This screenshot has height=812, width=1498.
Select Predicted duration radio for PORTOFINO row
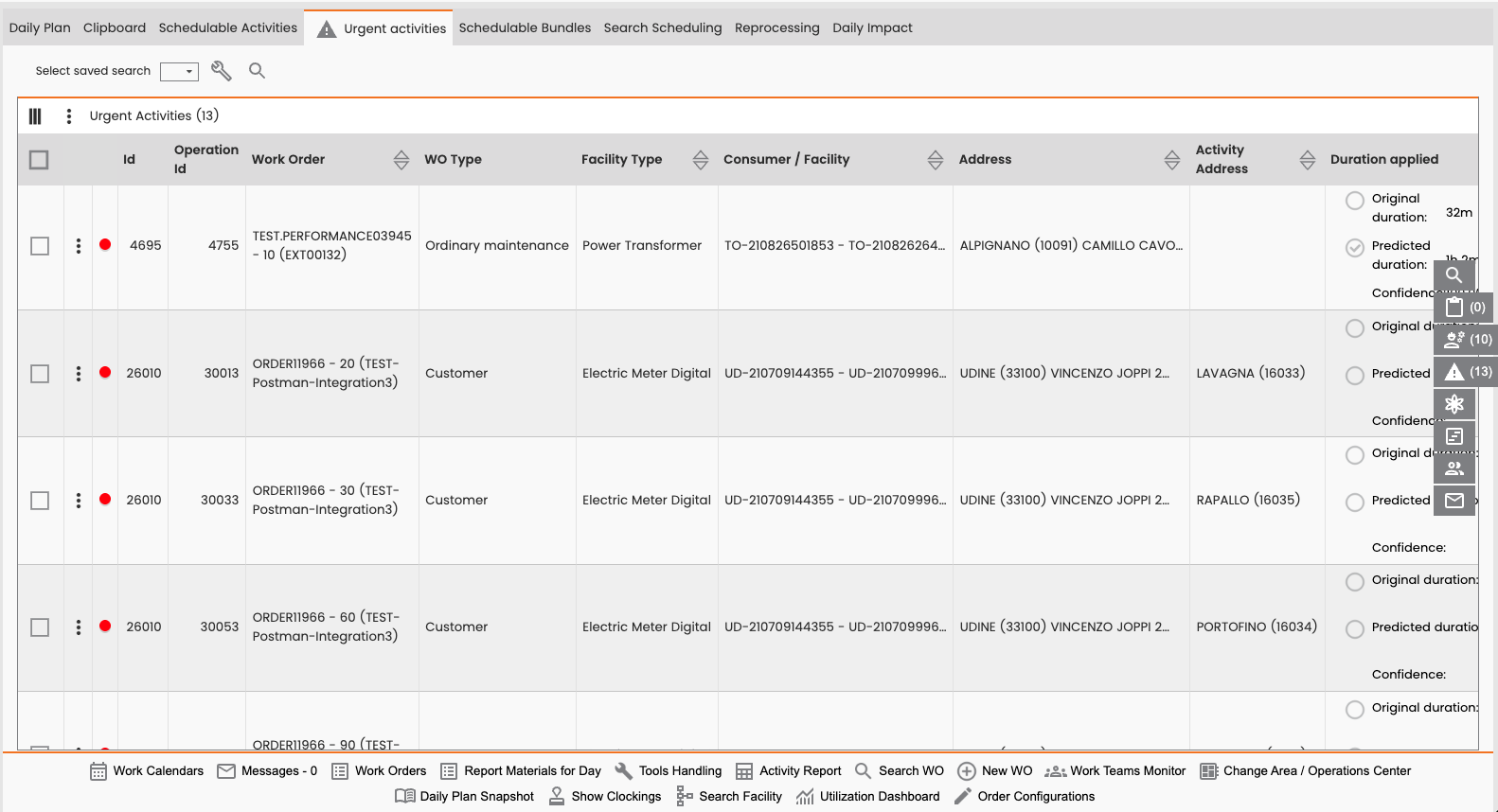pos(1355,629)
